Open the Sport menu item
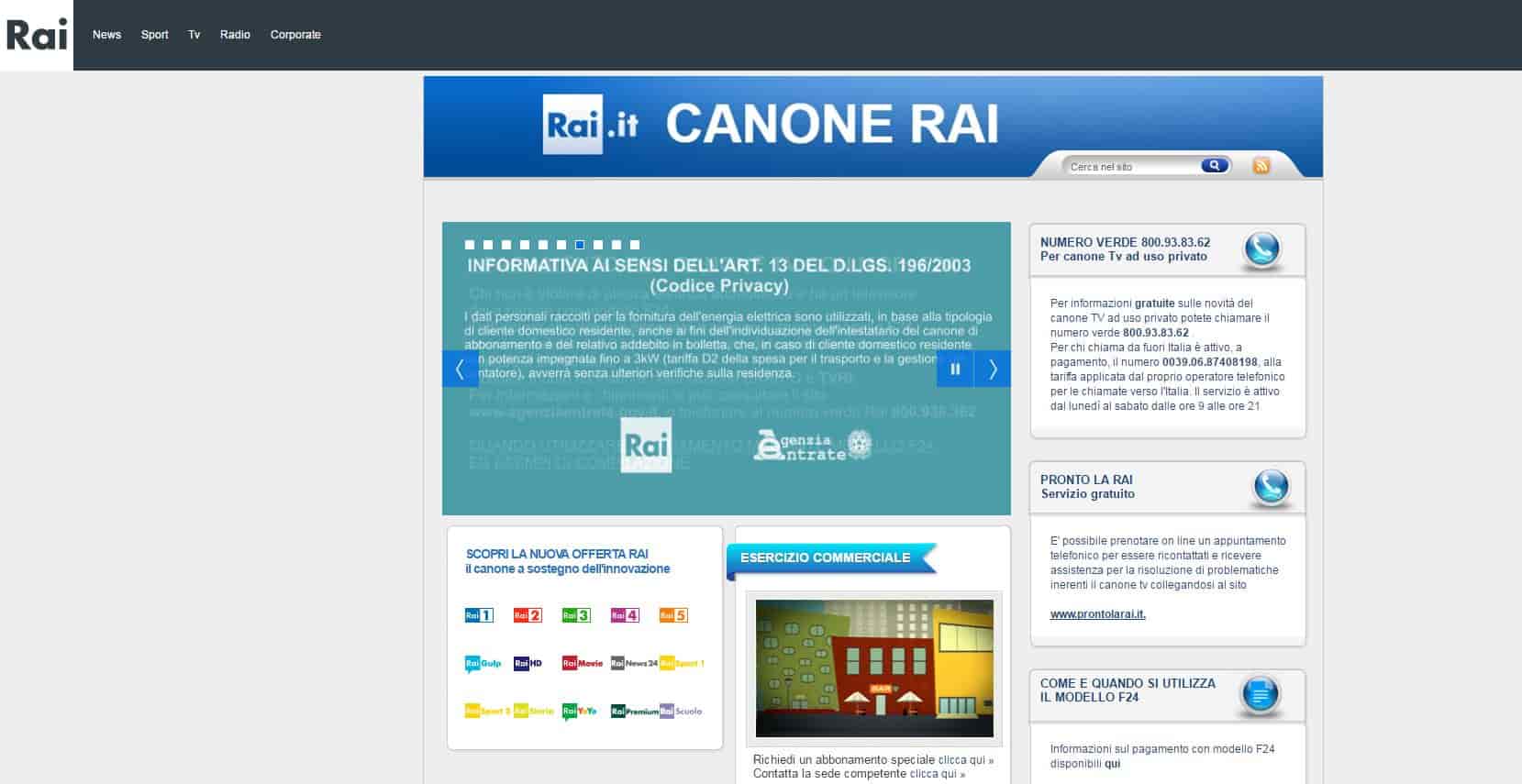 154,35
